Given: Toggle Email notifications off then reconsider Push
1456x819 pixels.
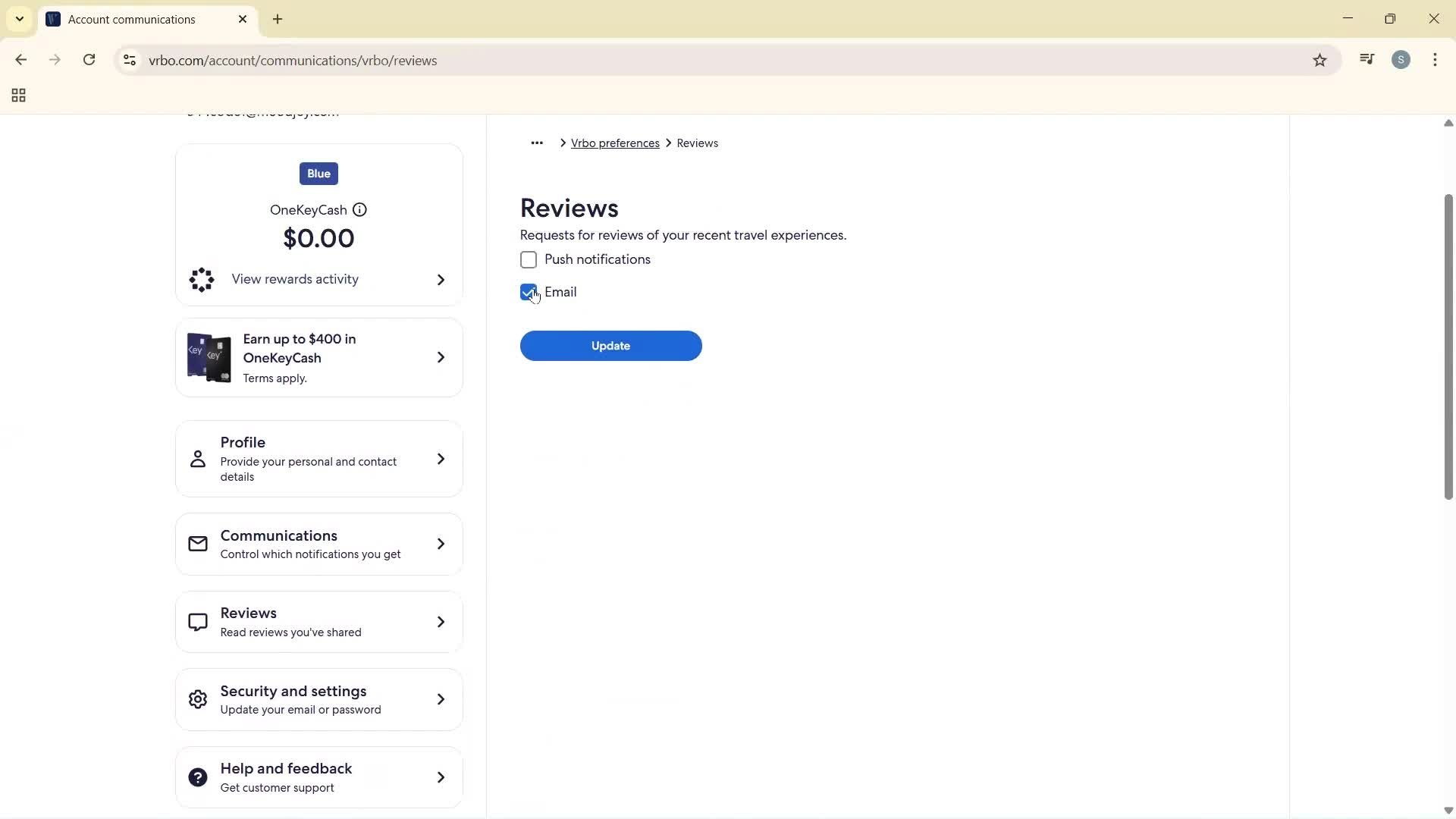Looking at the screenshot, I should coord(528,292).
